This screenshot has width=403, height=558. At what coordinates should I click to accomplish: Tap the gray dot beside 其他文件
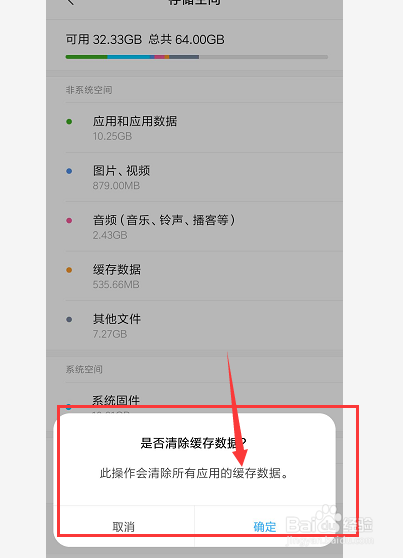69,320
